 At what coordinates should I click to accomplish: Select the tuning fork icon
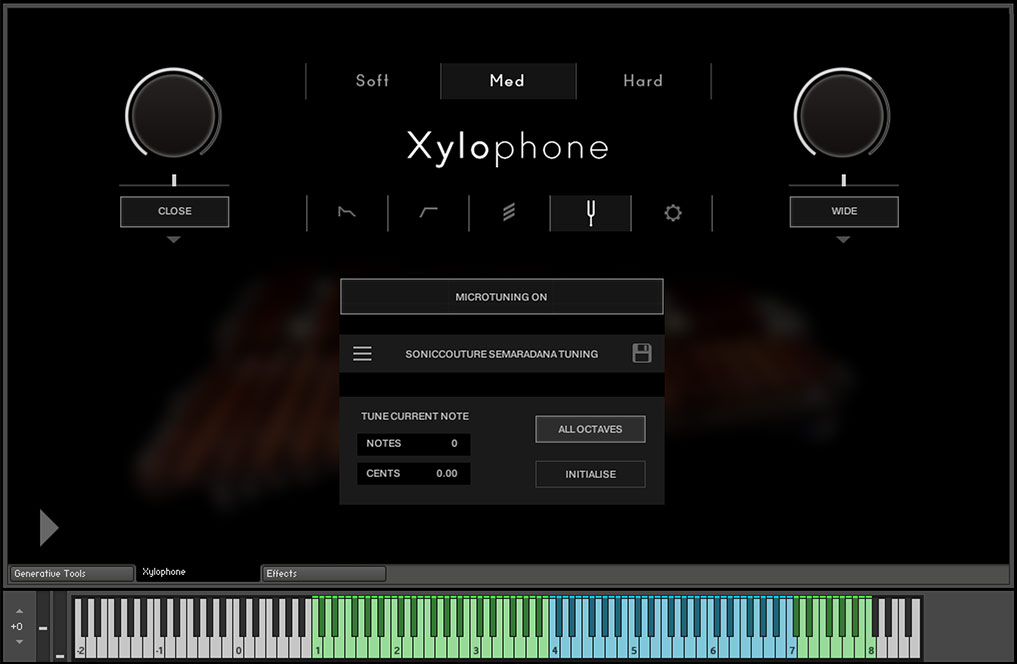pos(590,212)
